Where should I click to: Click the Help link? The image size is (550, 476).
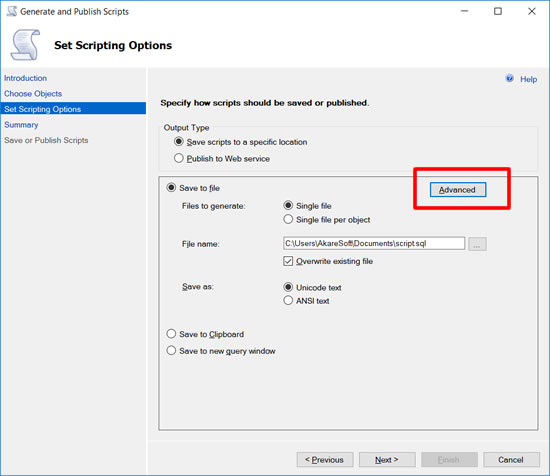pyautogui.click(x=528, y=79)
